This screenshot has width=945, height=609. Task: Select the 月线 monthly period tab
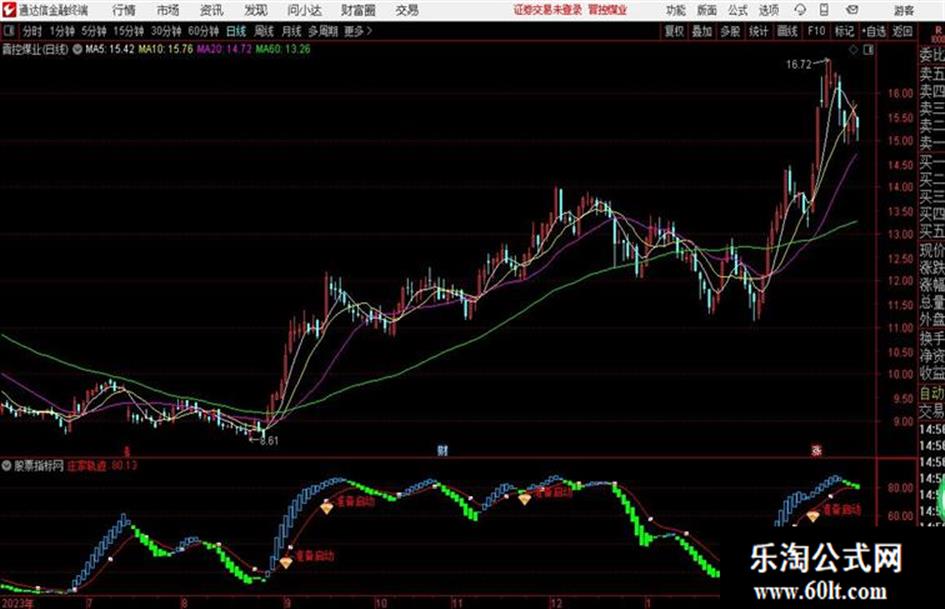click(x=292, y=31)
